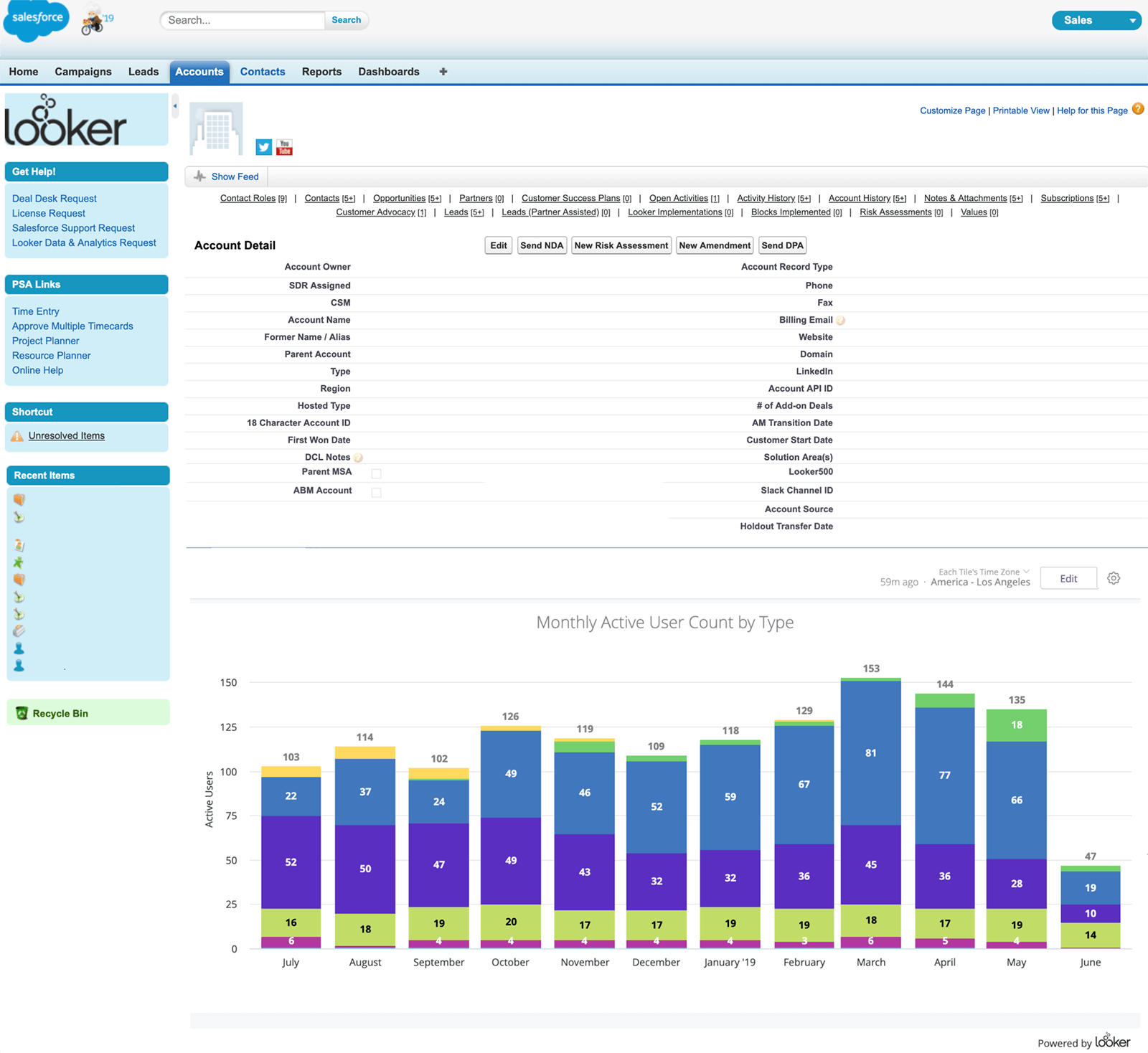Open the Online Help link
This screenshot has height=1053, width=1148.
click(x=38, y=370)
